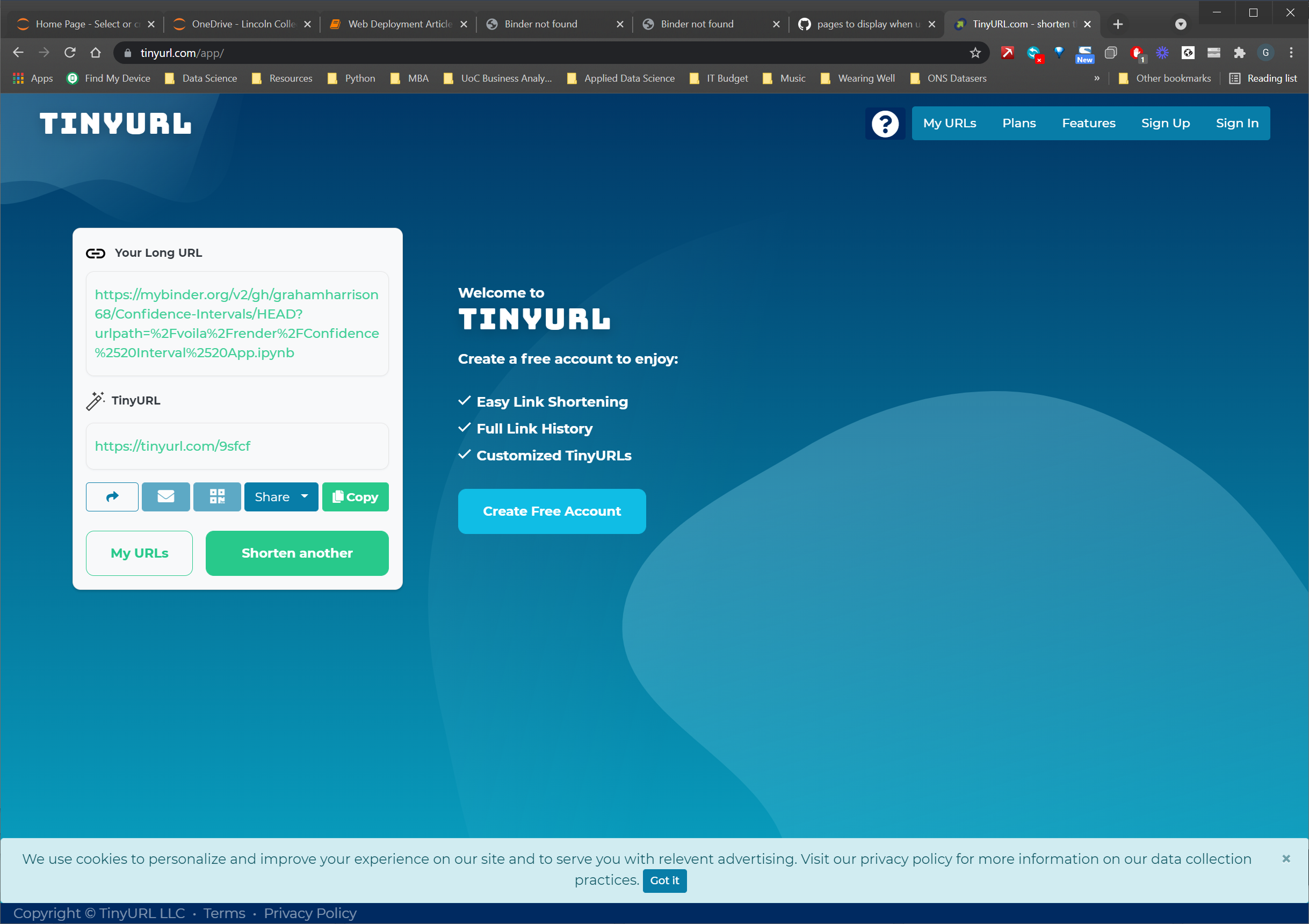Reload the page with refresh icon
The height and width of the screenshot is (924, 1309).
pos(69,53)
